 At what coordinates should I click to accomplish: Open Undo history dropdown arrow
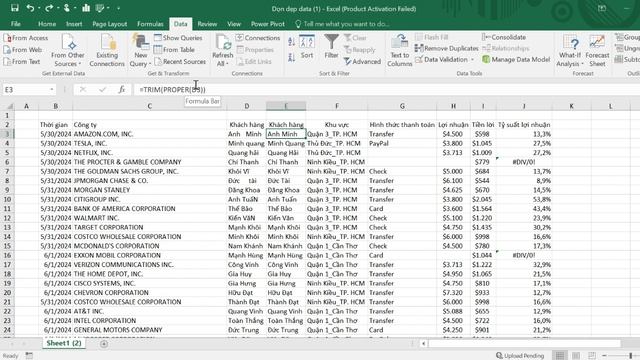tap(39, 8)
